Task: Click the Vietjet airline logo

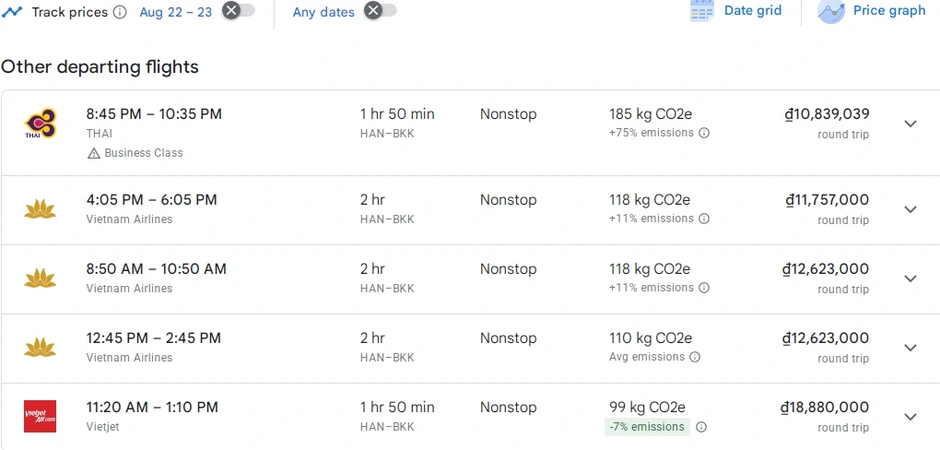Action: point(40,416)
